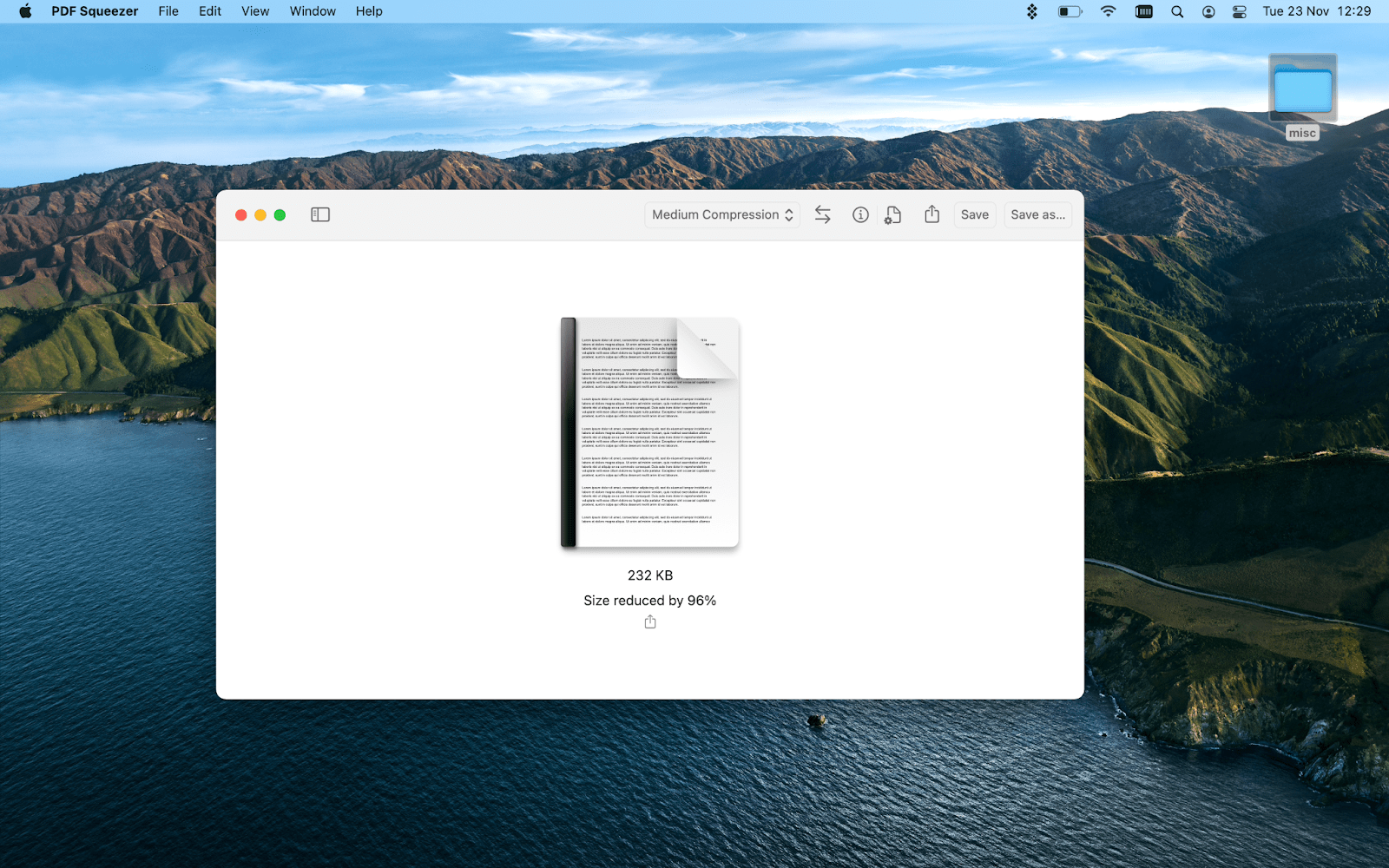Click the document settings gear icon
1389x868 pixels.
click(892, 214)
